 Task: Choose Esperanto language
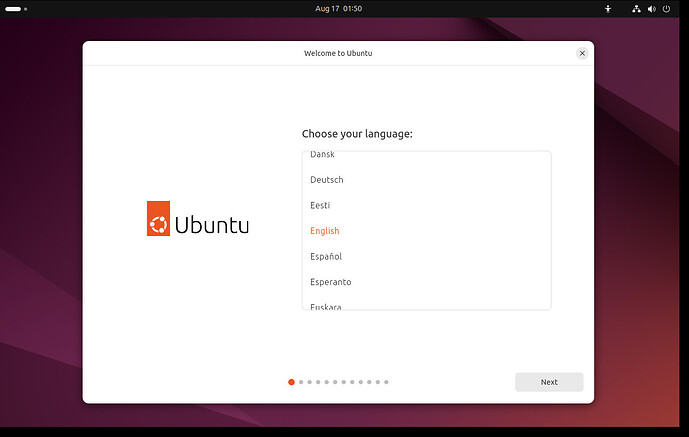[427, 282]
